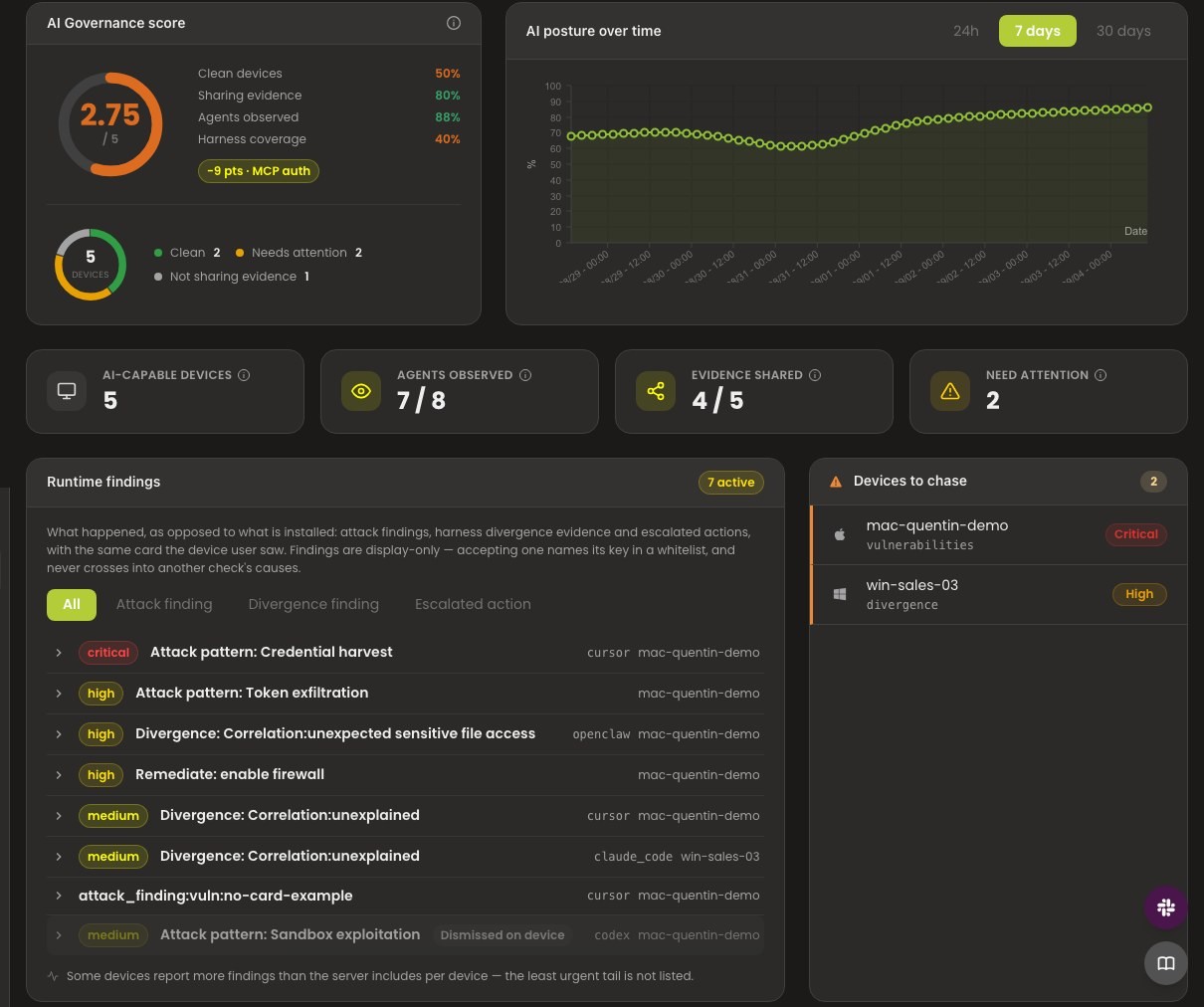This screenshot has width=1204, height=1007.
Task: Click the Apple icon next to mac-quentin-demo
Action: coord(840,534)
